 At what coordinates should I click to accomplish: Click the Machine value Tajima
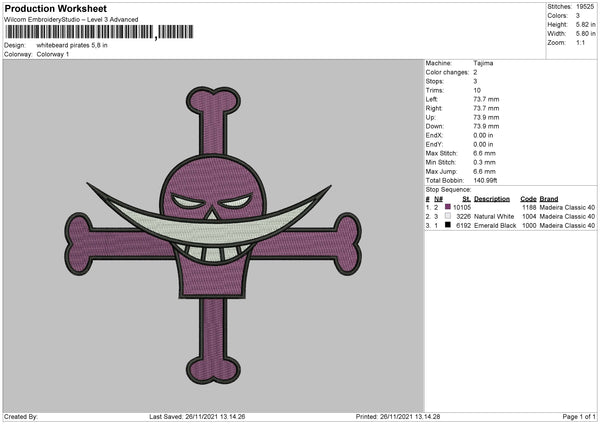[483, 63]
